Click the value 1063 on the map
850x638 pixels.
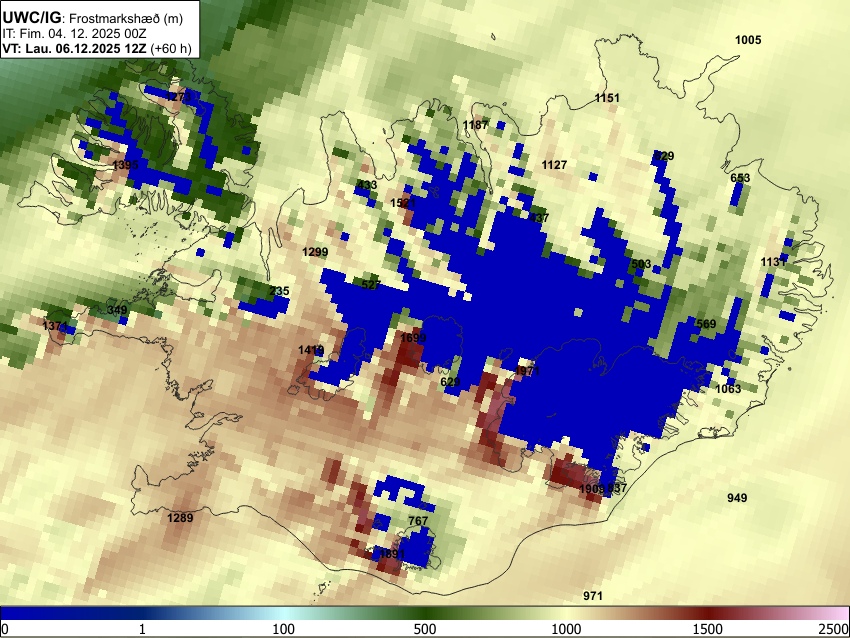click(x=728, y=389)
